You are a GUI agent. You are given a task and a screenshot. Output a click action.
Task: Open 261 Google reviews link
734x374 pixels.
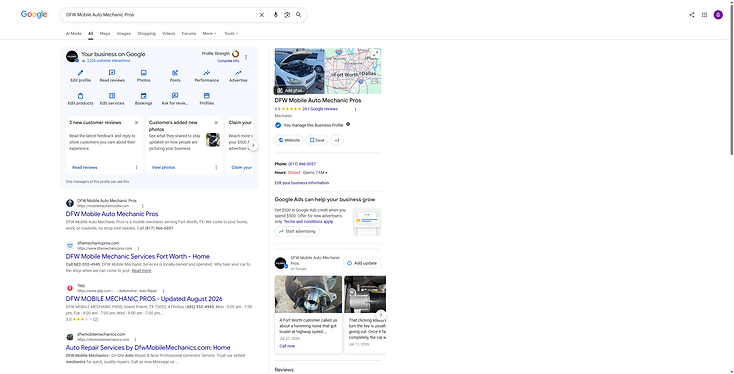pos(320,109)
